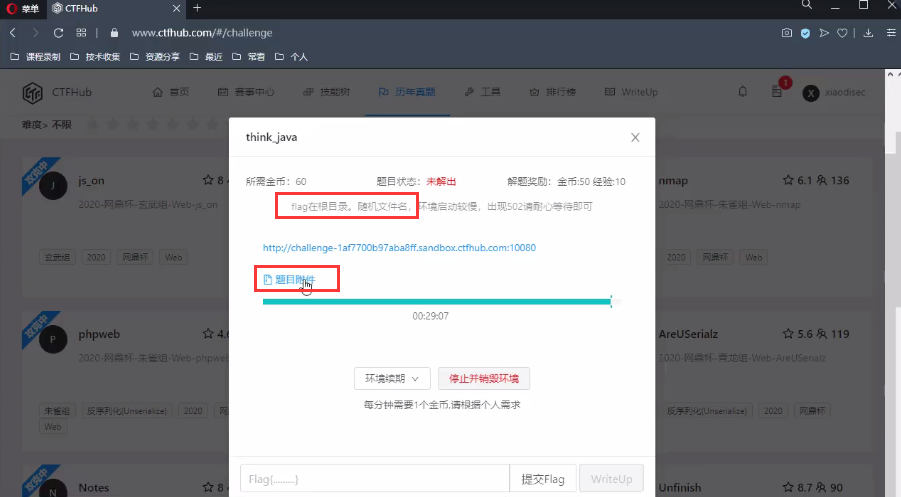
Task: Download the 题目附件 attachment
Action: [289, 279]
